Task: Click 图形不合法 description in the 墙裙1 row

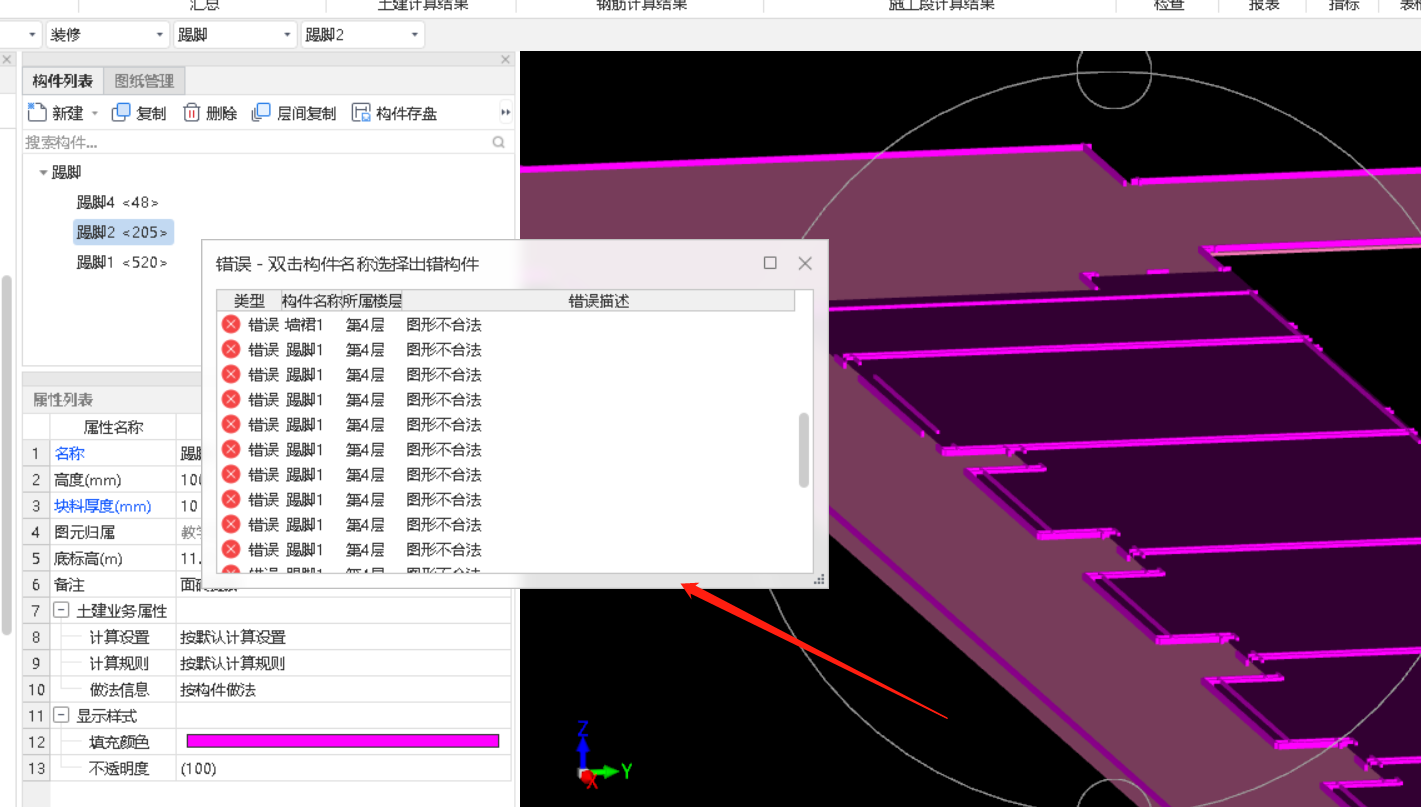Action: click(444, 325)
